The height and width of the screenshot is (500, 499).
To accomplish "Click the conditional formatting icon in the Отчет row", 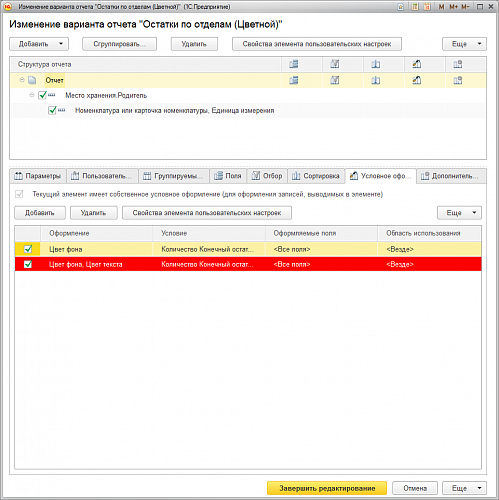I will point(417,80).
